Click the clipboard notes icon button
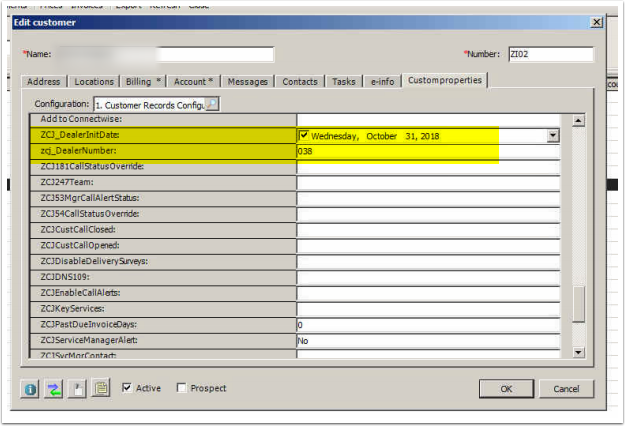The width and height of the screenshot is (625, 426). 101,388
